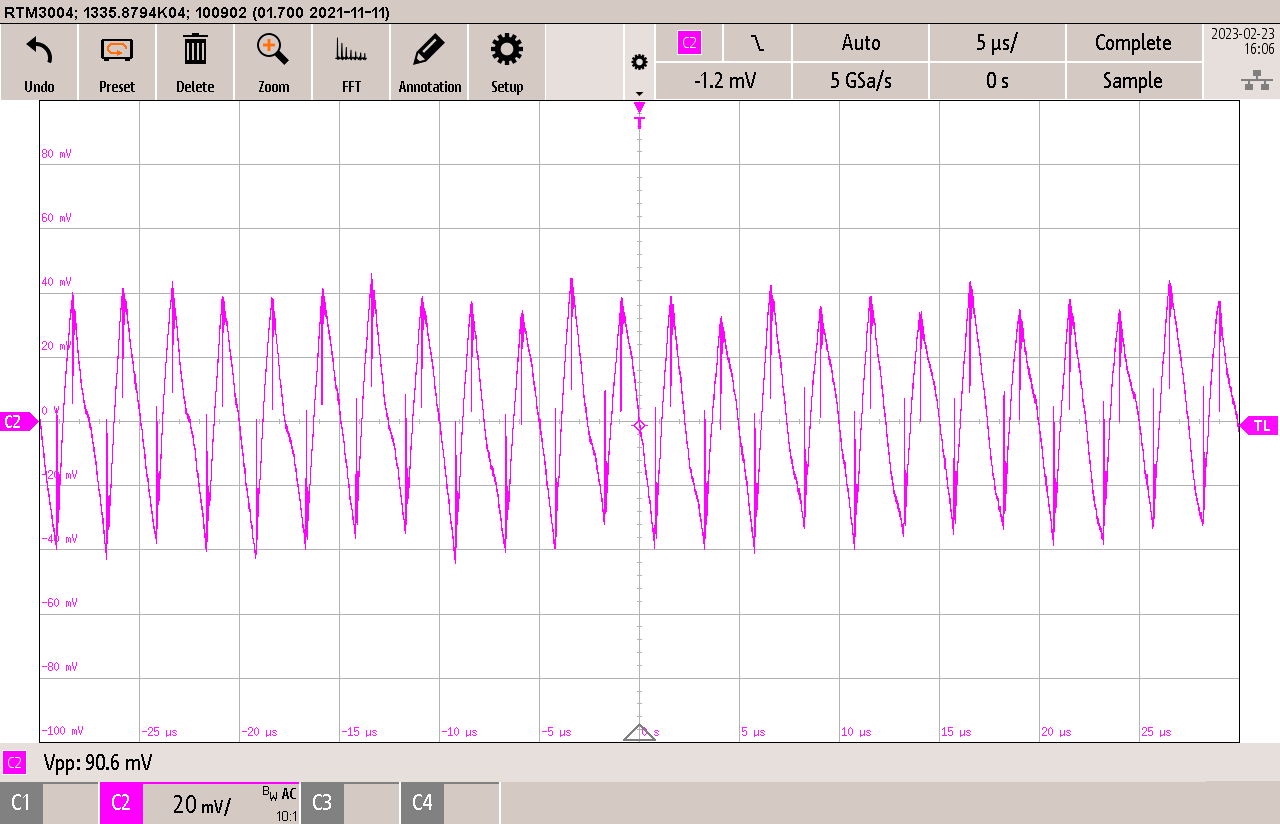1280x824 pixels.
Task: Click the C2 measurement source label
Action: [x=15, y=763]
